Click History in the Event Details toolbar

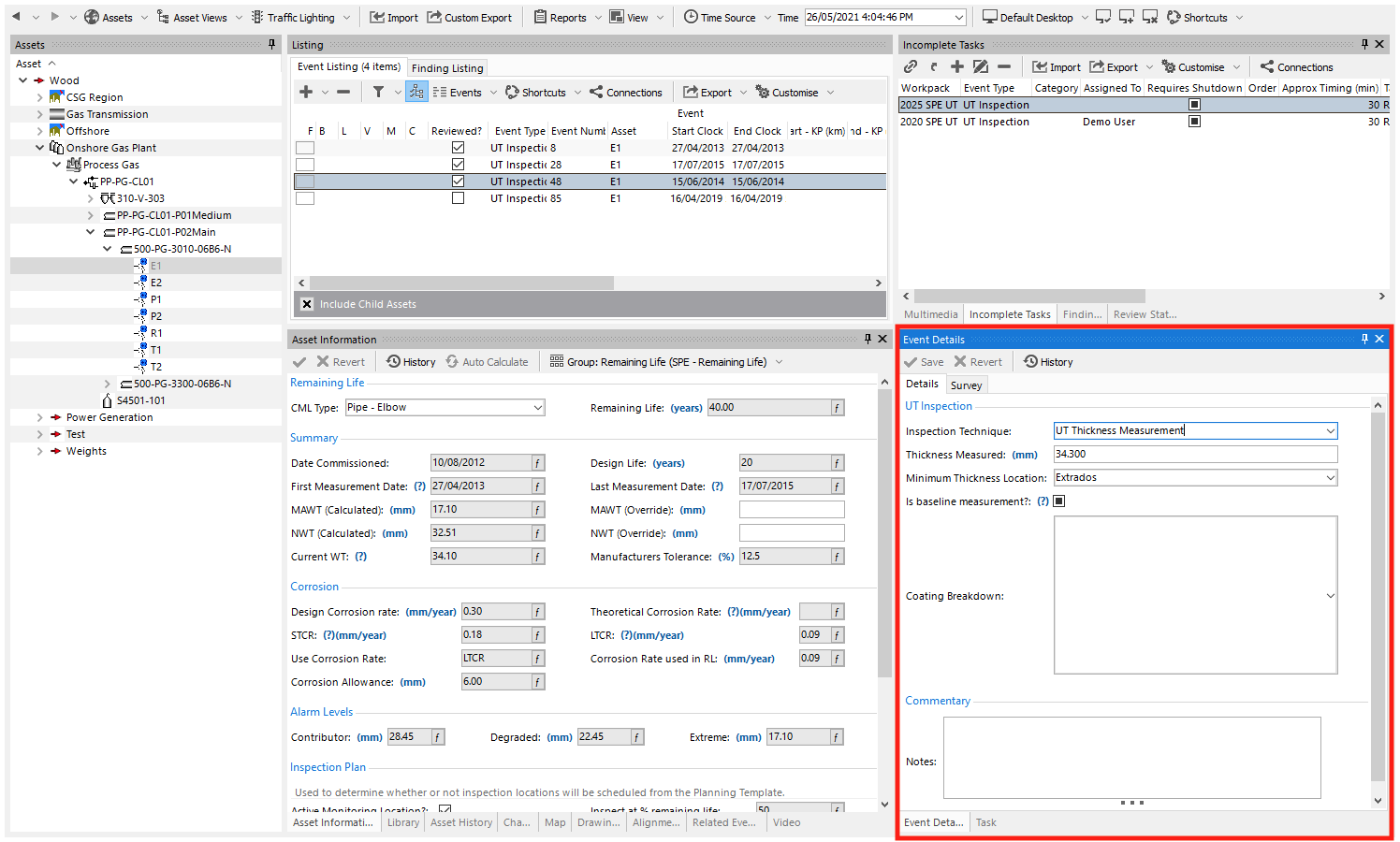pos(1048,361)
